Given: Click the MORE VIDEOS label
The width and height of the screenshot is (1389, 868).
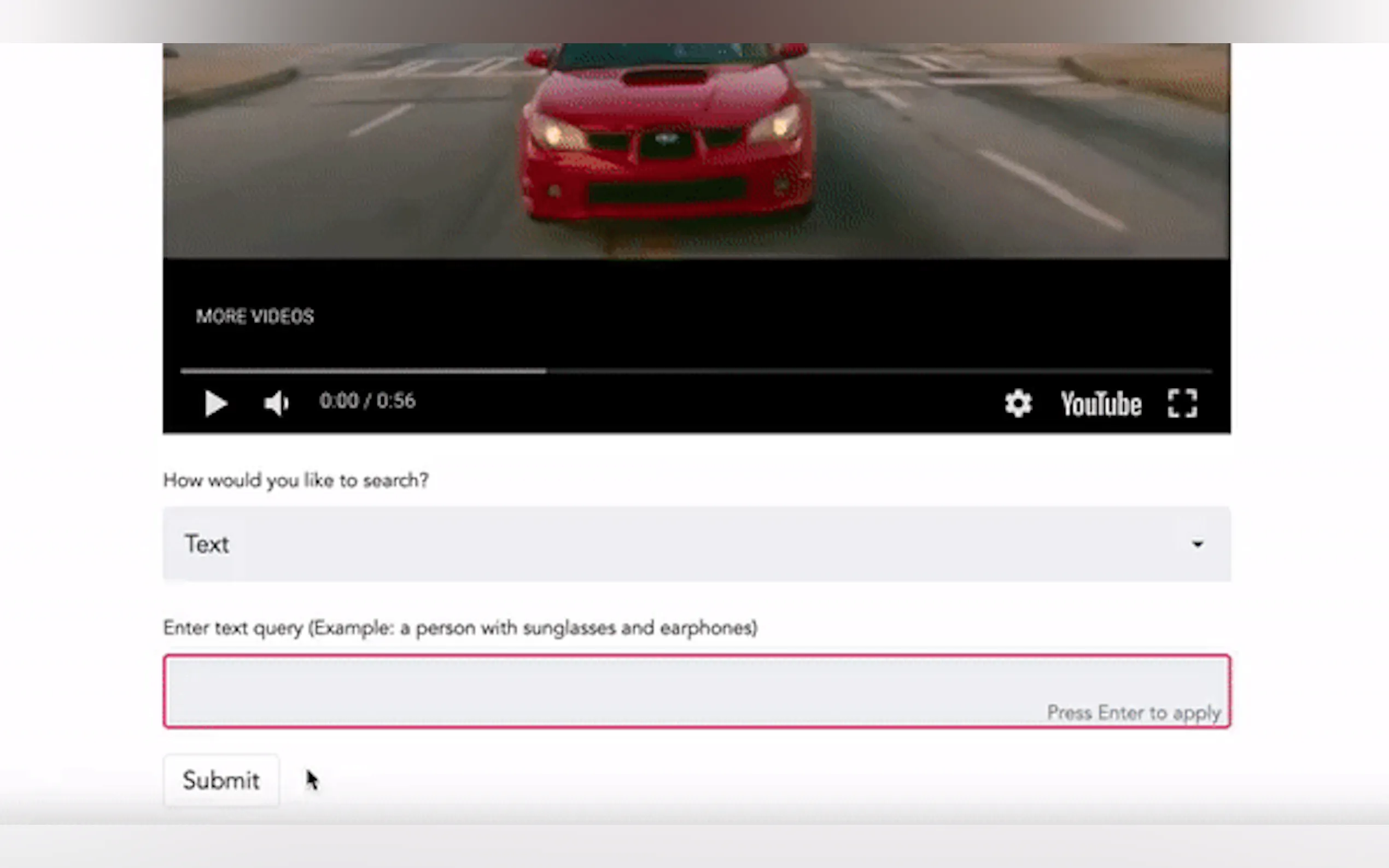Looking at the screenshot, I should click(255, 316).
